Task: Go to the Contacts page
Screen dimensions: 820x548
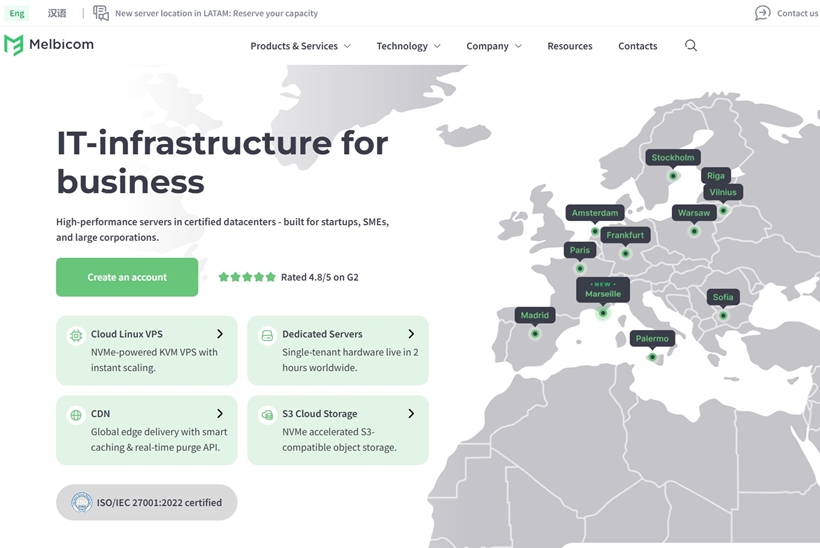Action: coord(637,46)
